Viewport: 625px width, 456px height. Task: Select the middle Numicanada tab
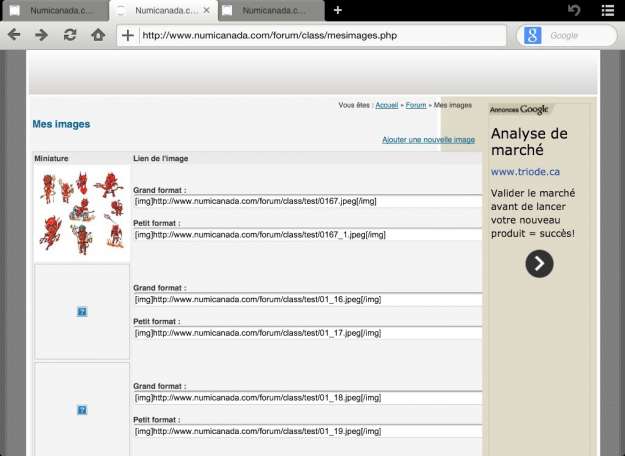163,11
